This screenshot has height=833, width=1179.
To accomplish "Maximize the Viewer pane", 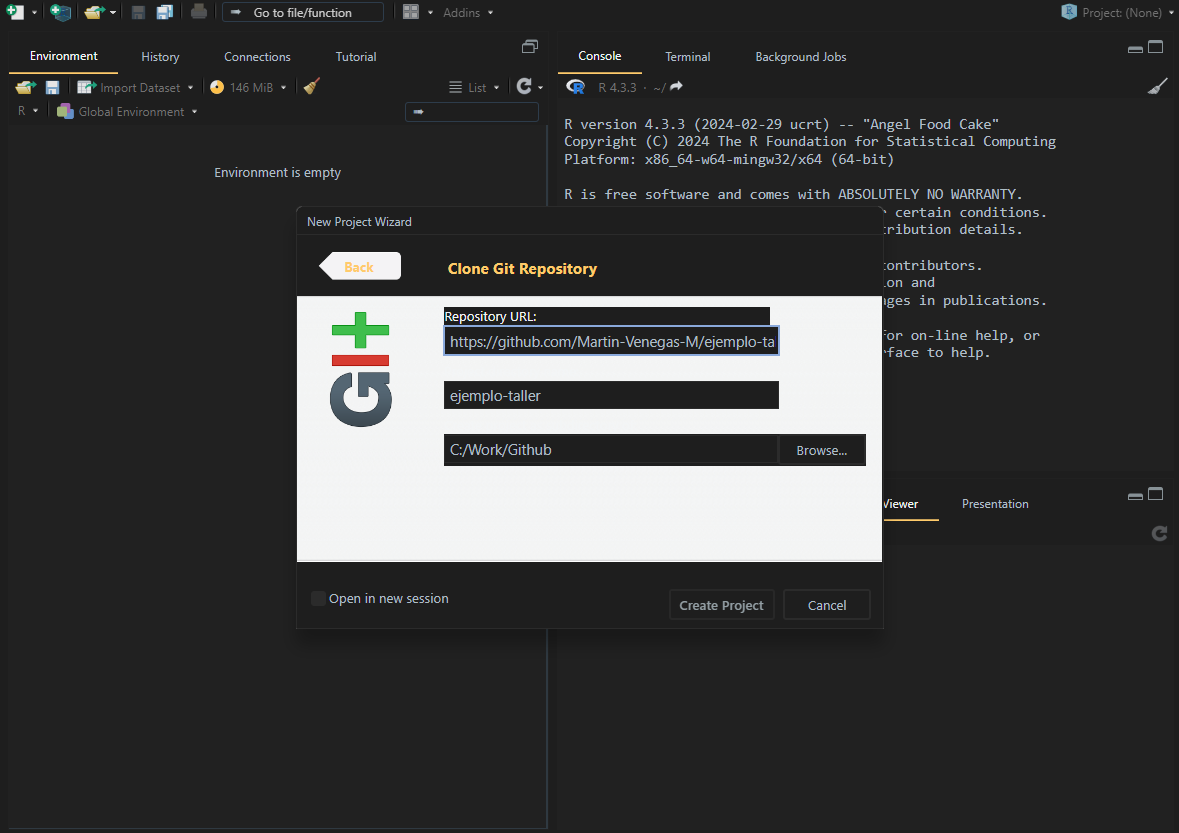I will [1156, 494].
